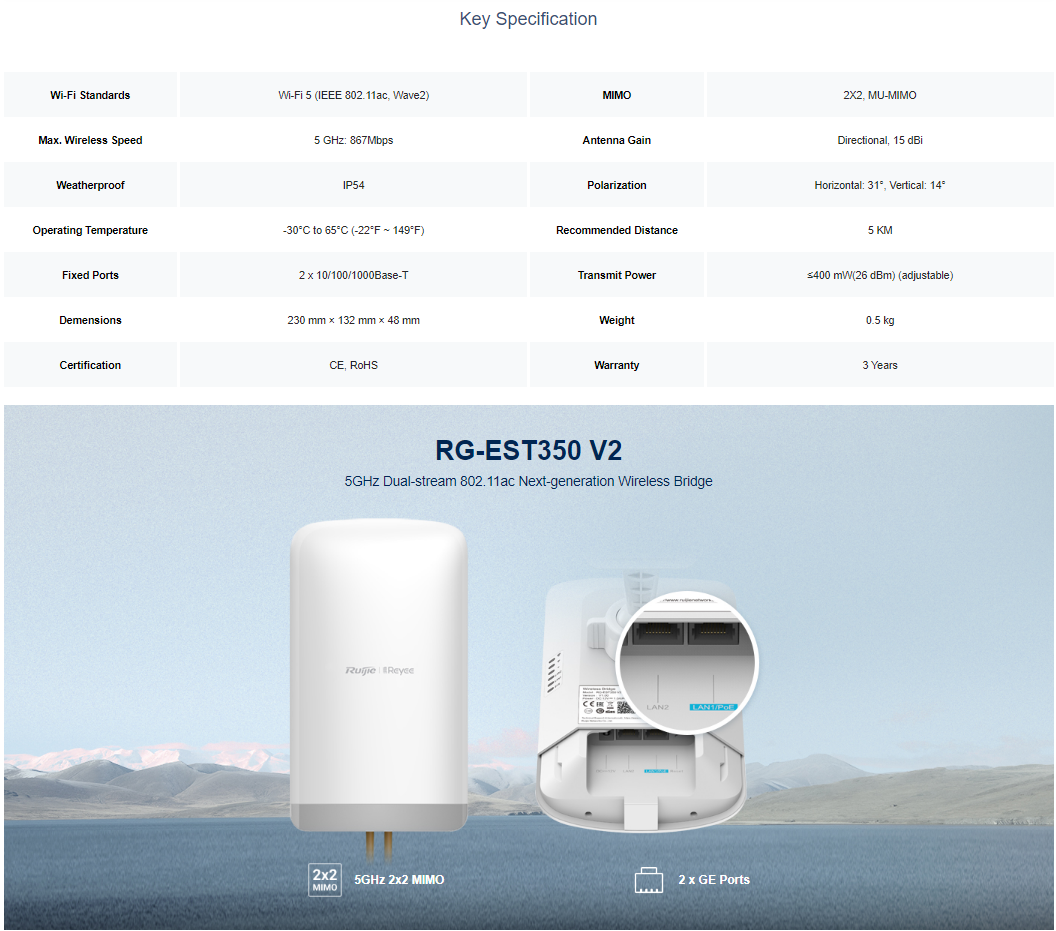
Task: Click the 'Weatherproof' label
Action: (x=90, y=185)
